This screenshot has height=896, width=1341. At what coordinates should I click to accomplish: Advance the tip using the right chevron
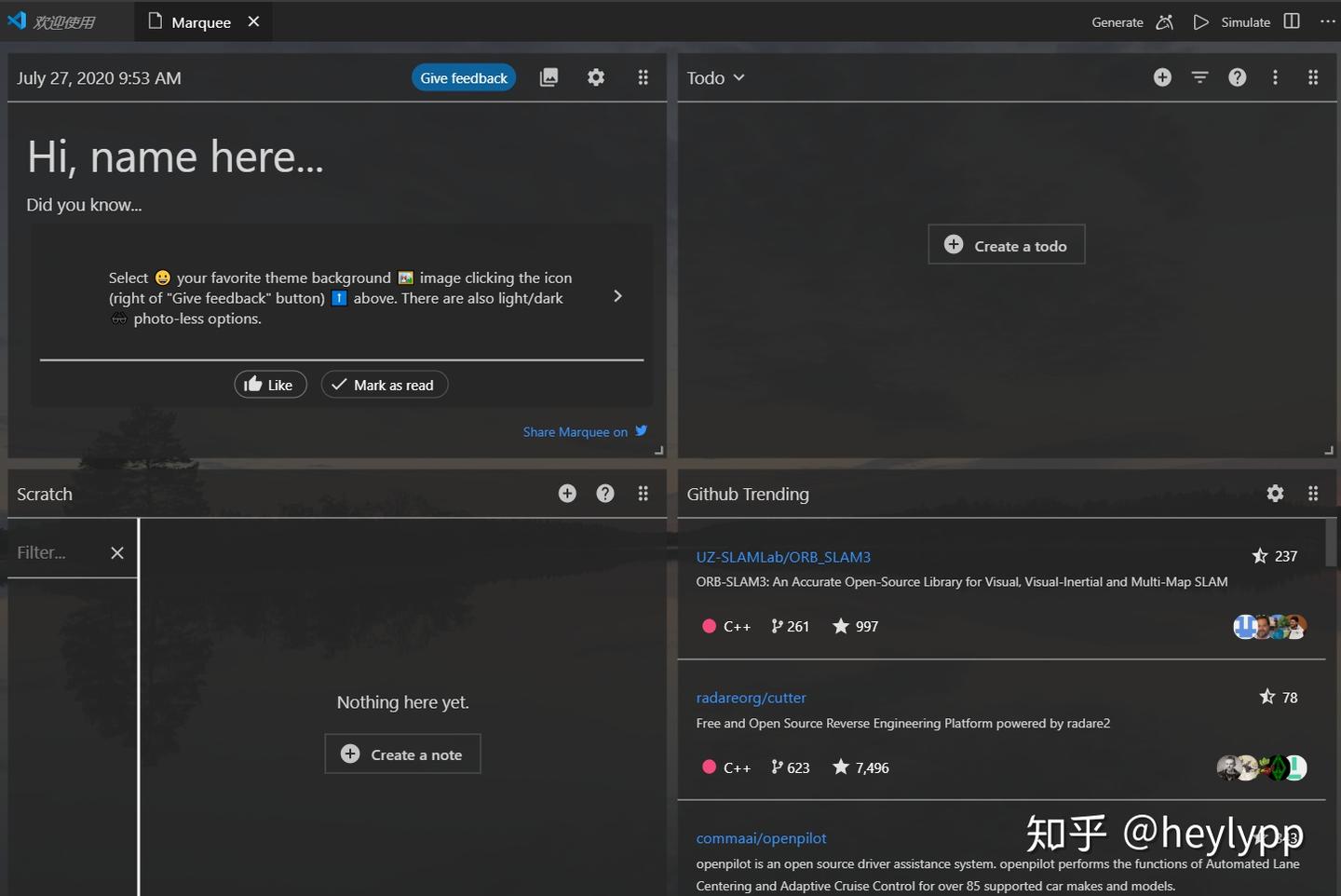point(617,295)
